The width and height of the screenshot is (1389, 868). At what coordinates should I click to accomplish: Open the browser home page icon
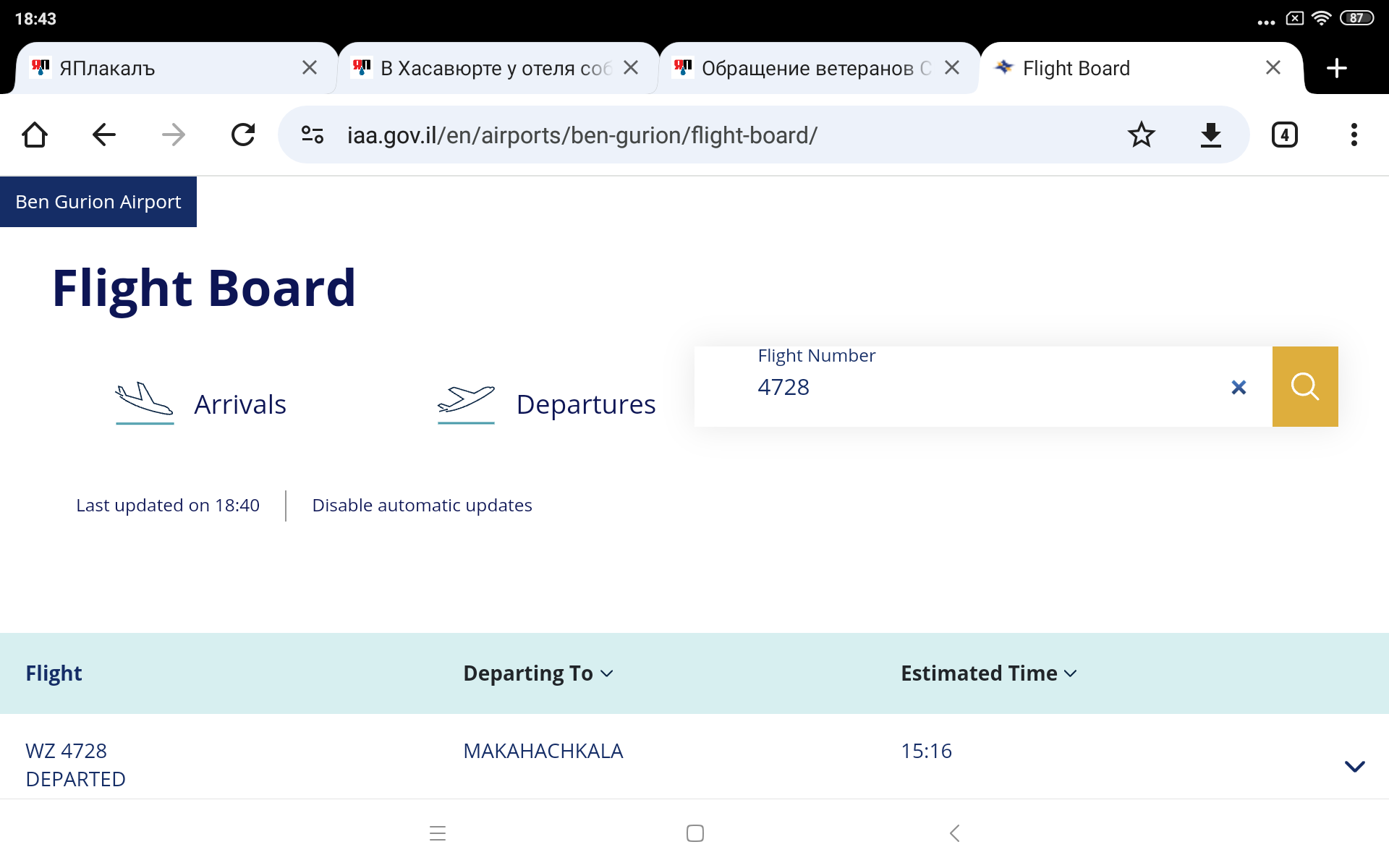(35, 135)
